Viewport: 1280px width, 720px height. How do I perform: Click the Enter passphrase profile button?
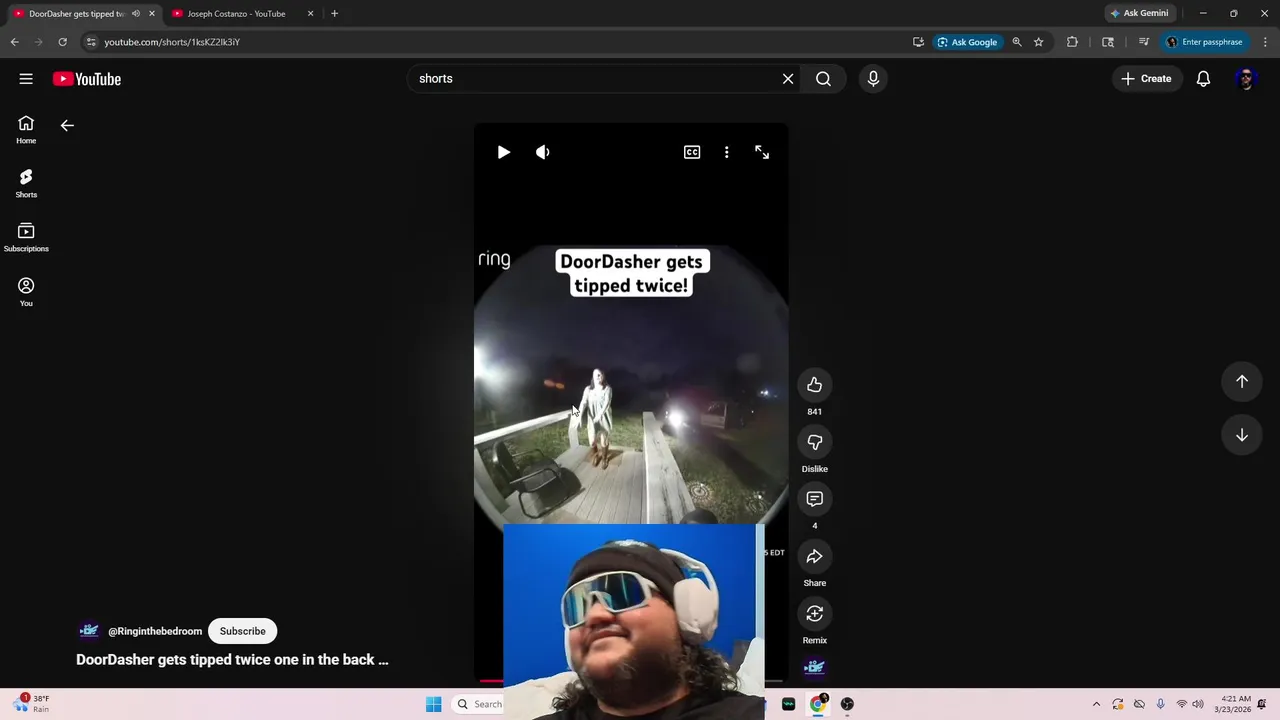[x=1204, y=42]
